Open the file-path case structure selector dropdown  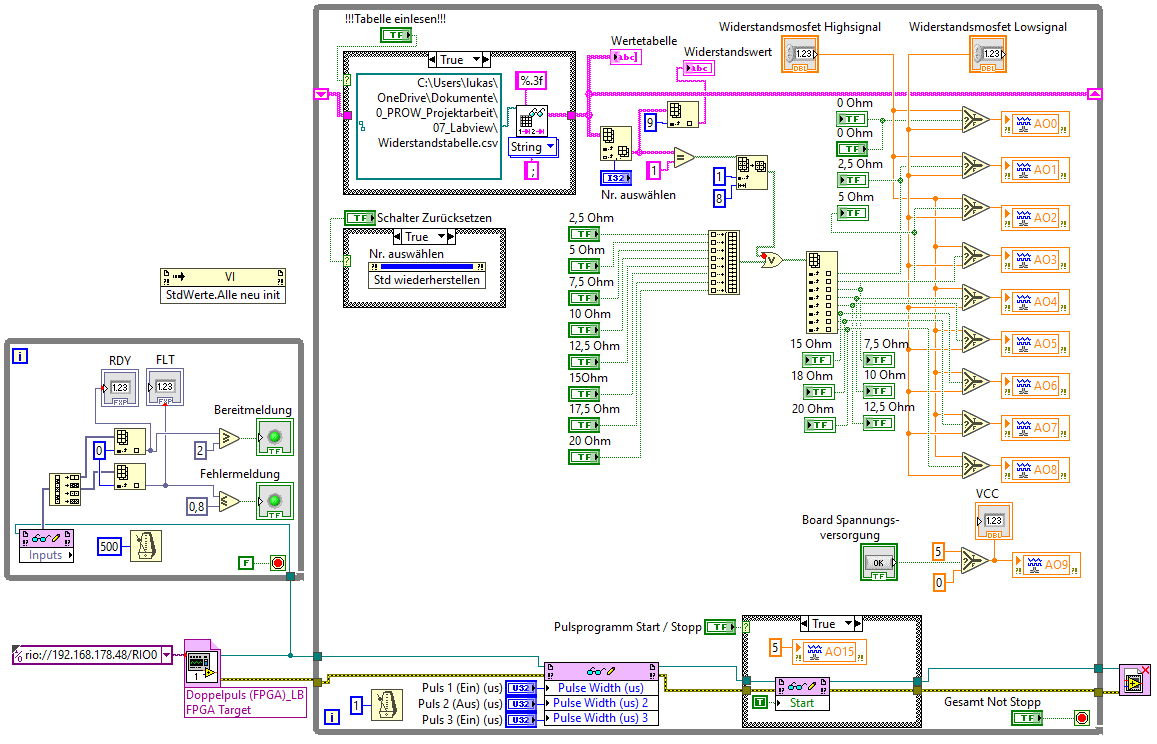477,60
